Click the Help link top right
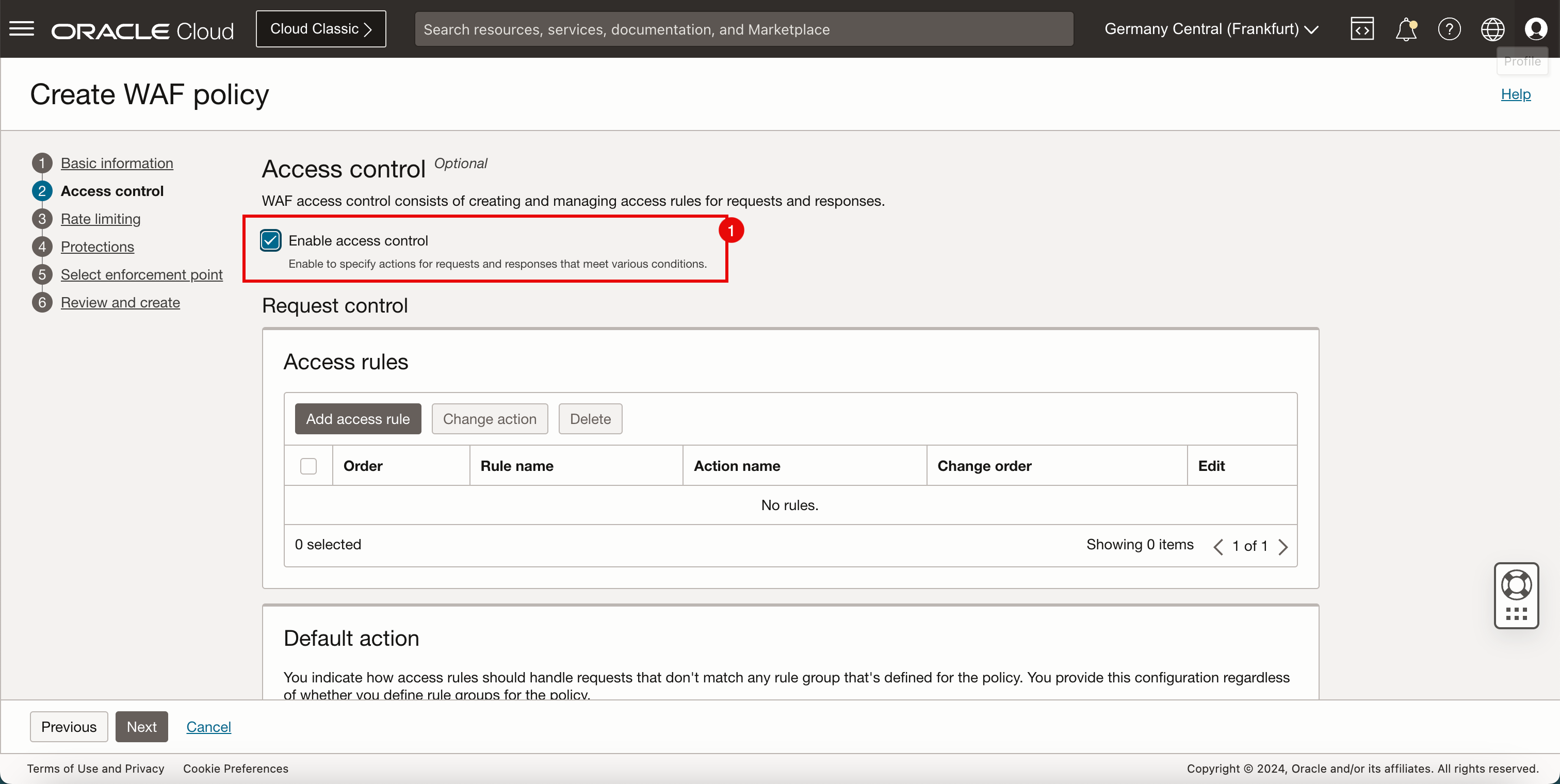Screen dimensions: 1560x784 coord(1516,94)
